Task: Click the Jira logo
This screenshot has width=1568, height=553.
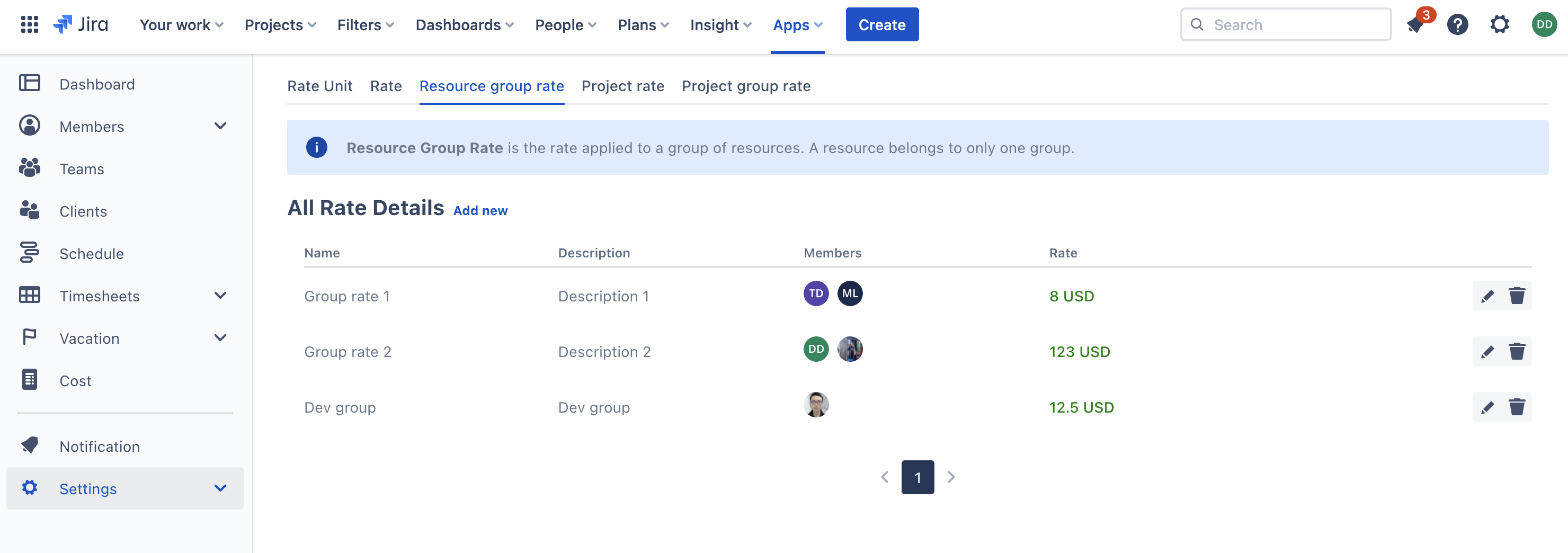Action: [x=81, y=24]
